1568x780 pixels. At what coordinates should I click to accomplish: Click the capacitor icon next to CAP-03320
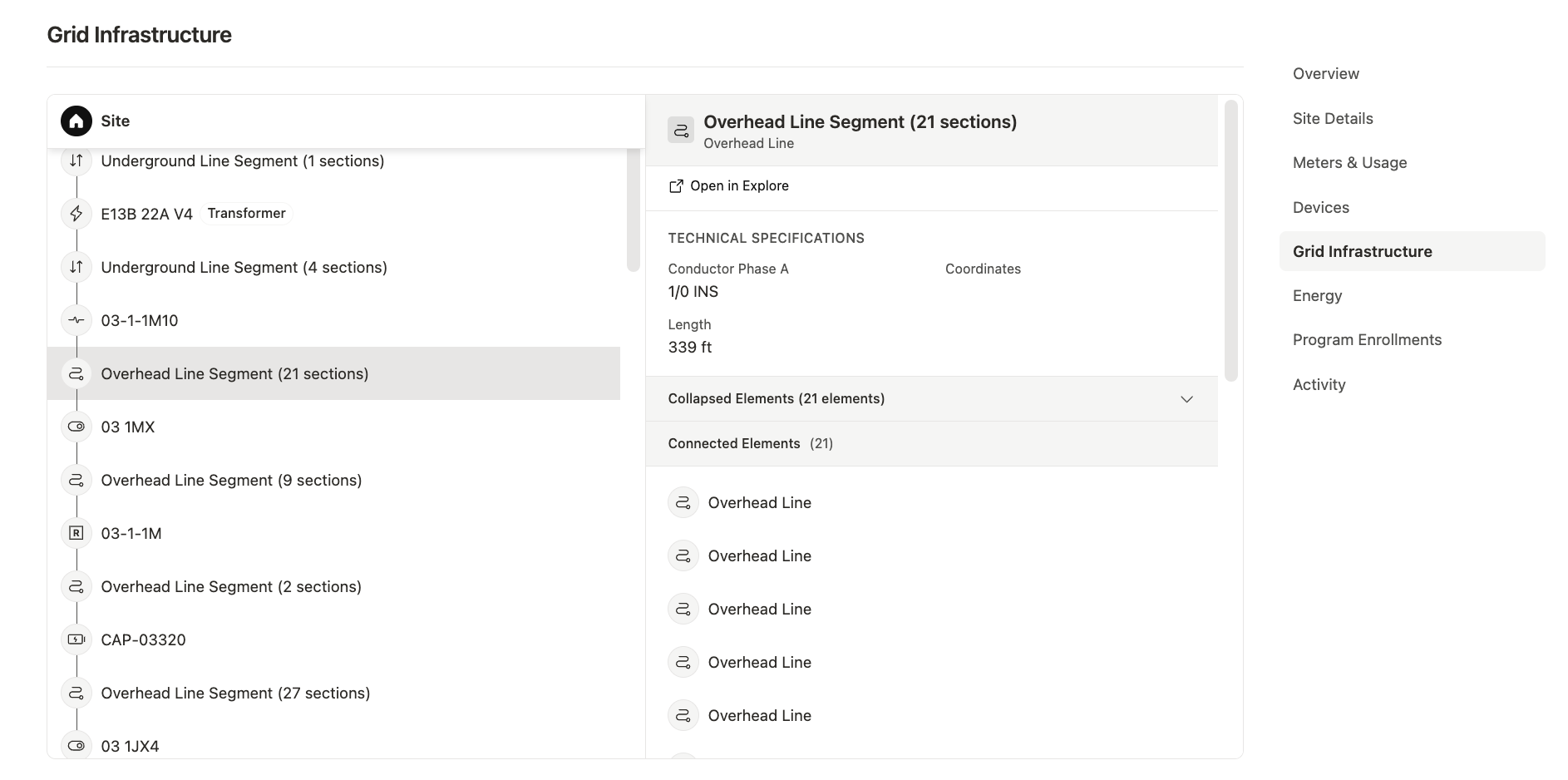pos(76,639)
